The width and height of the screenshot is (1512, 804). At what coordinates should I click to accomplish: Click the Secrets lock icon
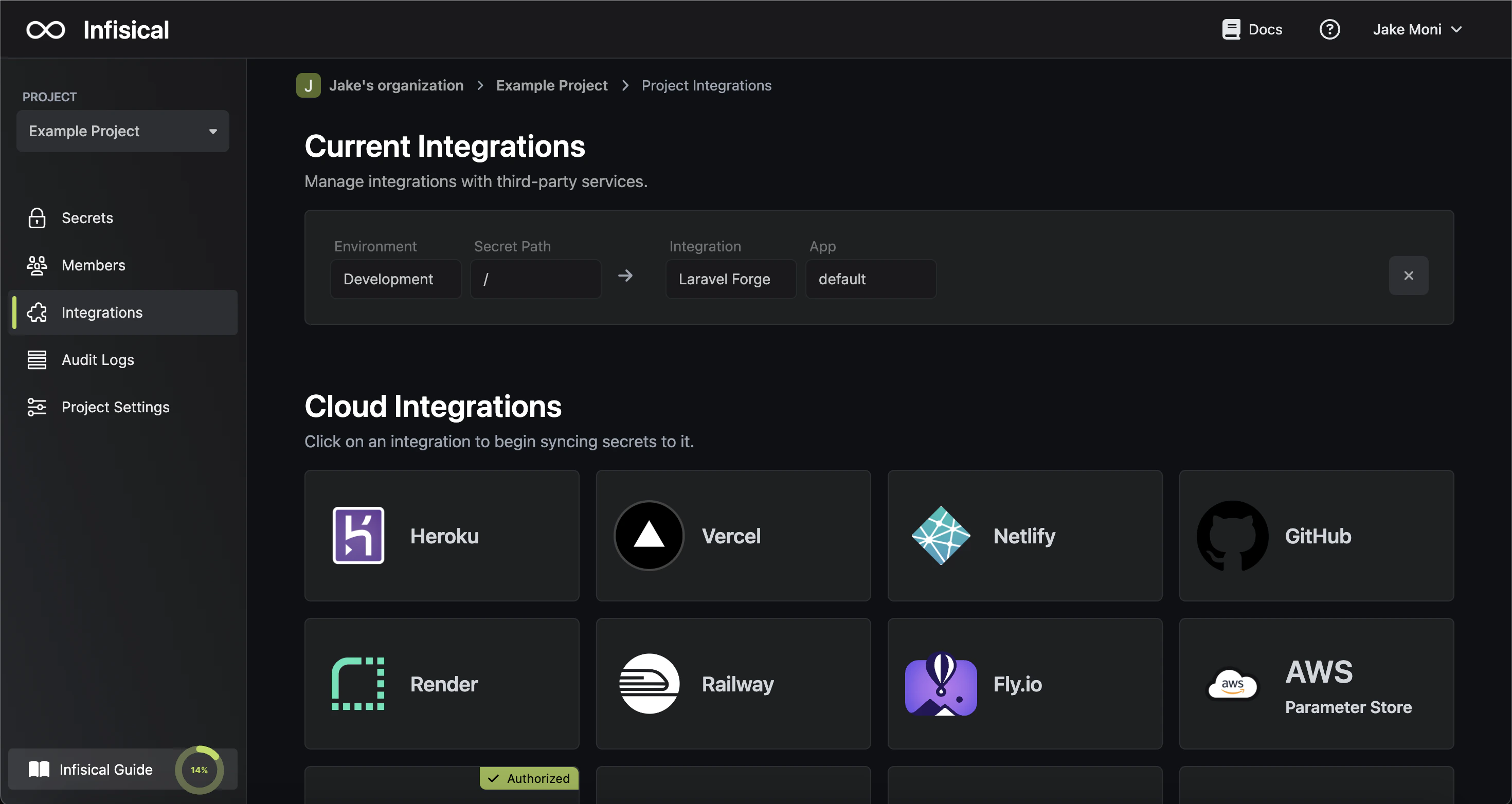[x=37, y=218]
